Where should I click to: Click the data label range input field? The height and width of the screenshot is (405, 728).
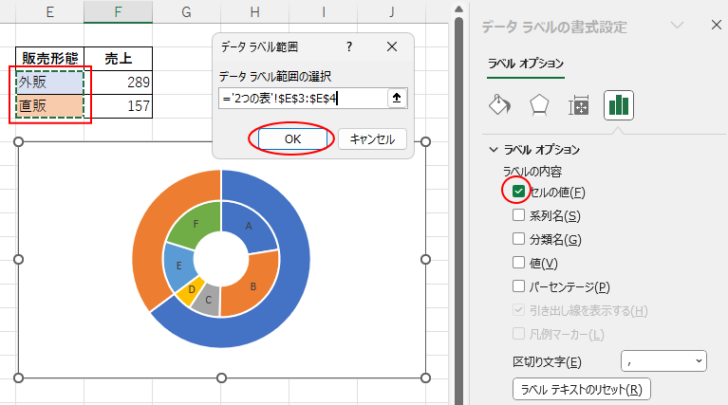point(301,98)
